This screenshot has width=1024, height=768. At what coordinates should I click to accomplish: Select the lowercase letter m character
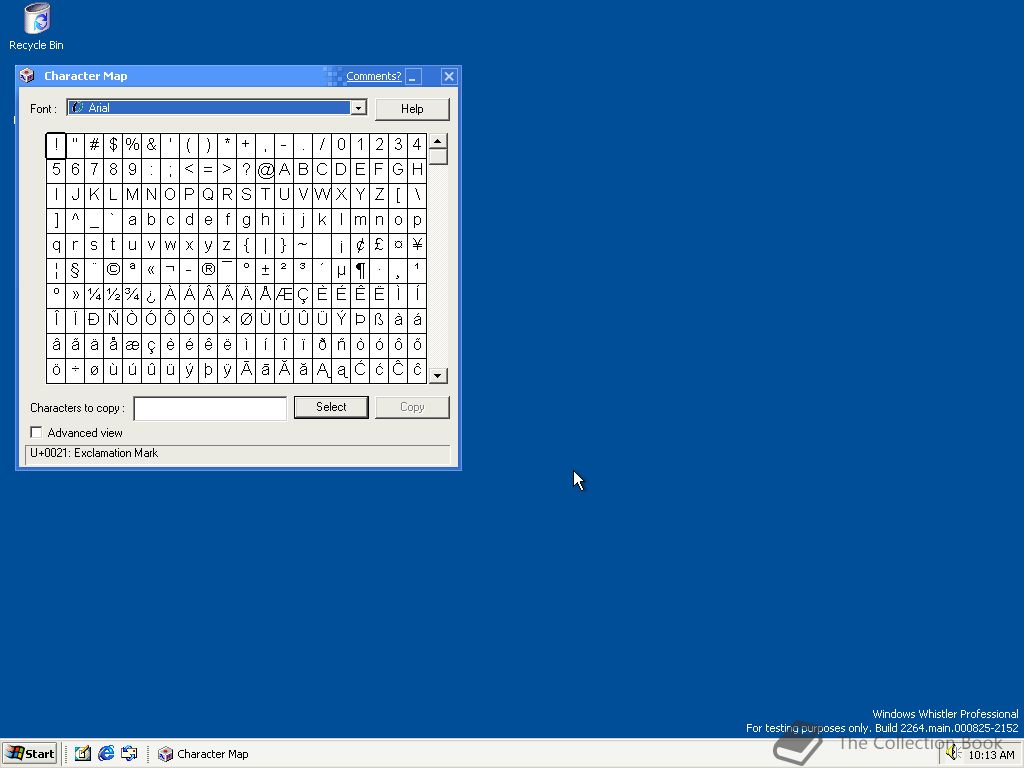(360, 219)
